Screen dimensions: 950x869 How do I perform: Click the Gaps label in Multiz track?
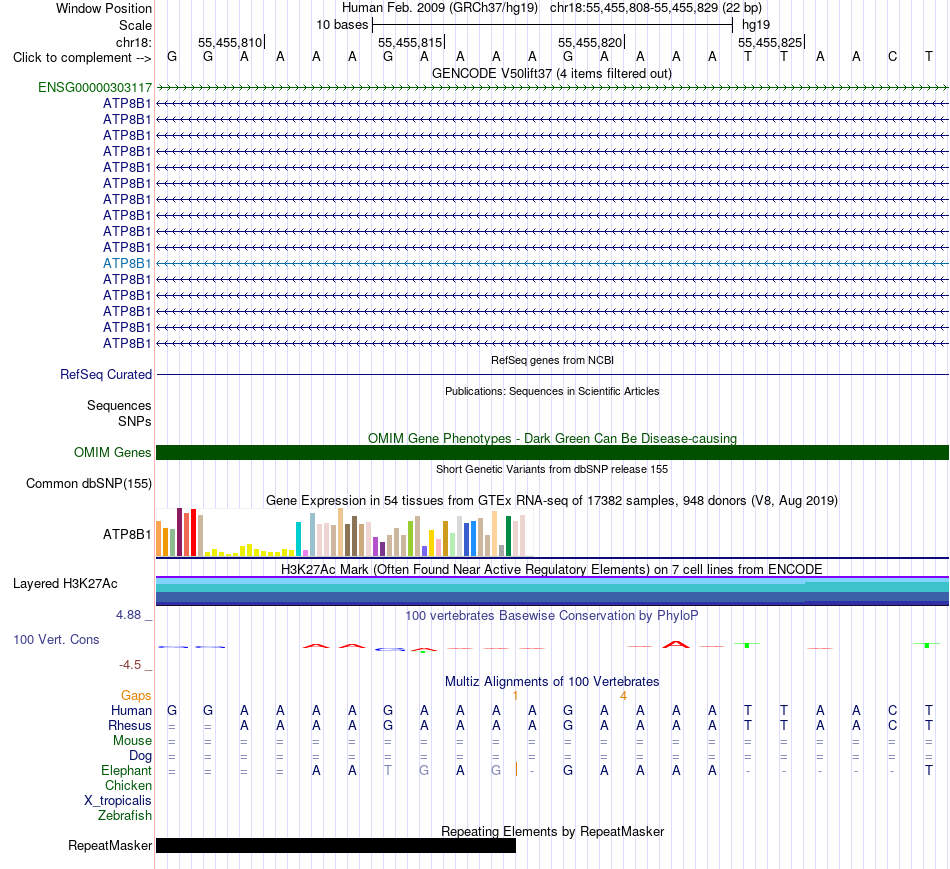coord(136,696)
